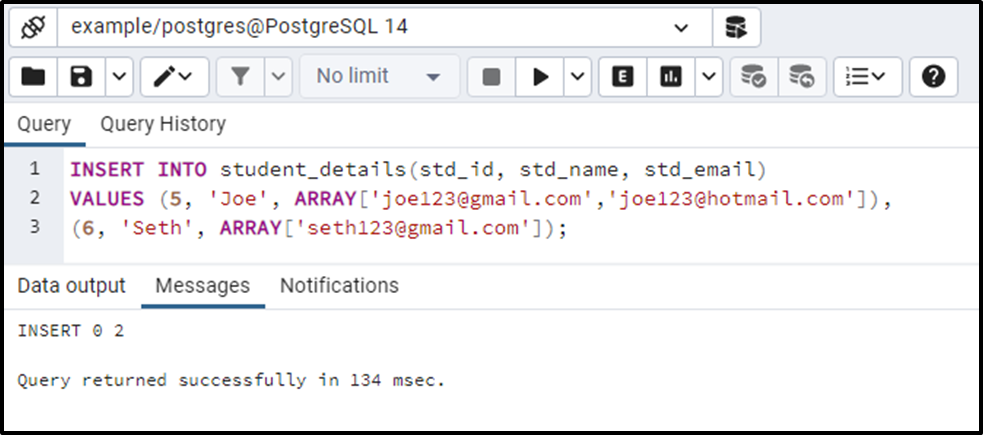This screenshot has height=435, width=983.
Task: Switch to the Query History tab
Action: coord(163,124)
